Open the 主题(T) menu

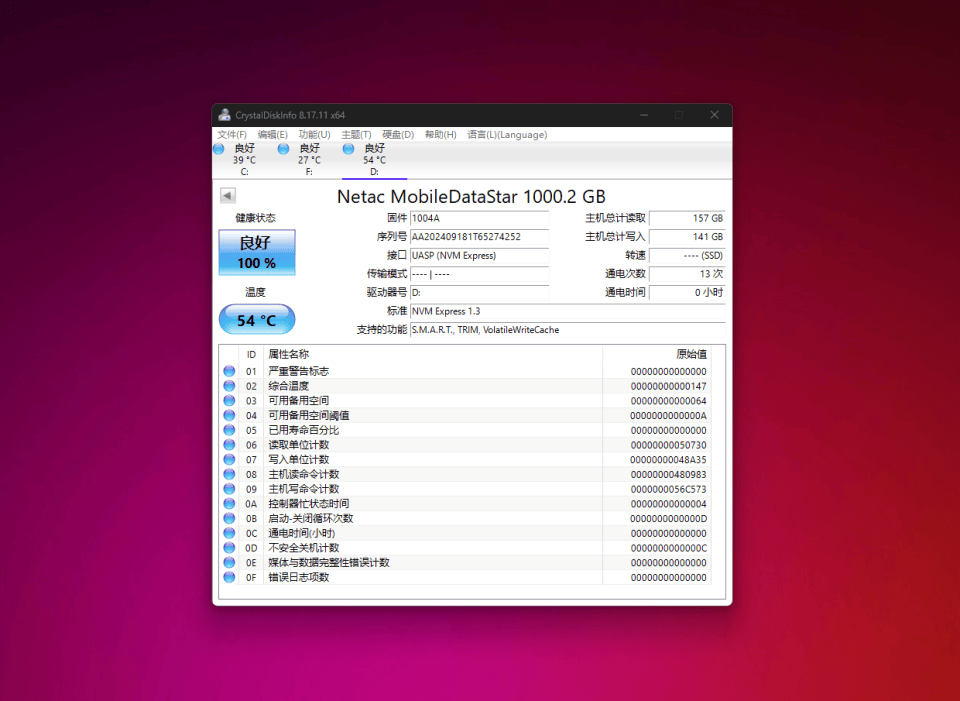(356, 135)
